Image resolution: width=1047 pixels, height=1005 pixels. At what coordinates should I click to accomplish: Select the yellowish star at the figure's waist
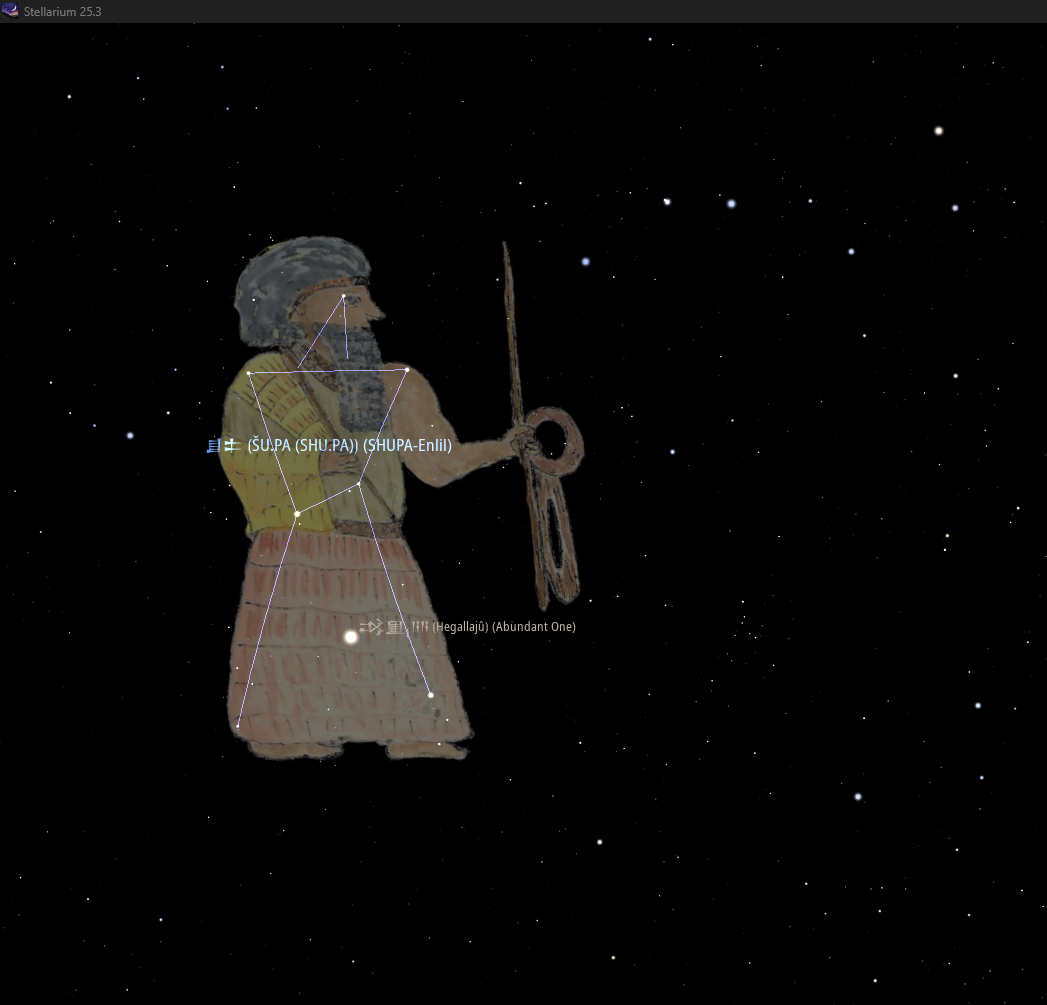coord(297,513)
